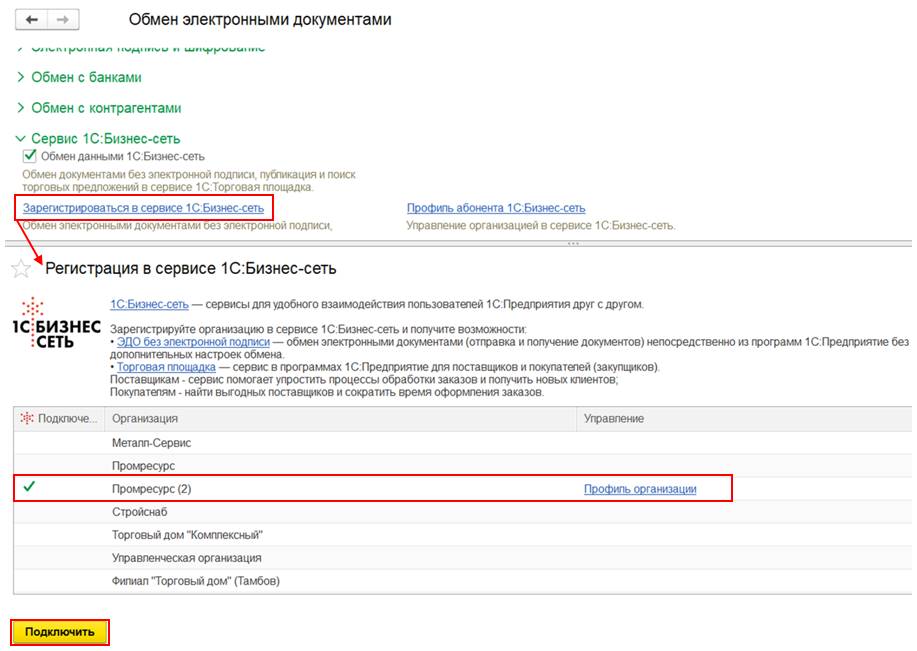Select the Металл-Сервис organization row

(x=151, y=442)
